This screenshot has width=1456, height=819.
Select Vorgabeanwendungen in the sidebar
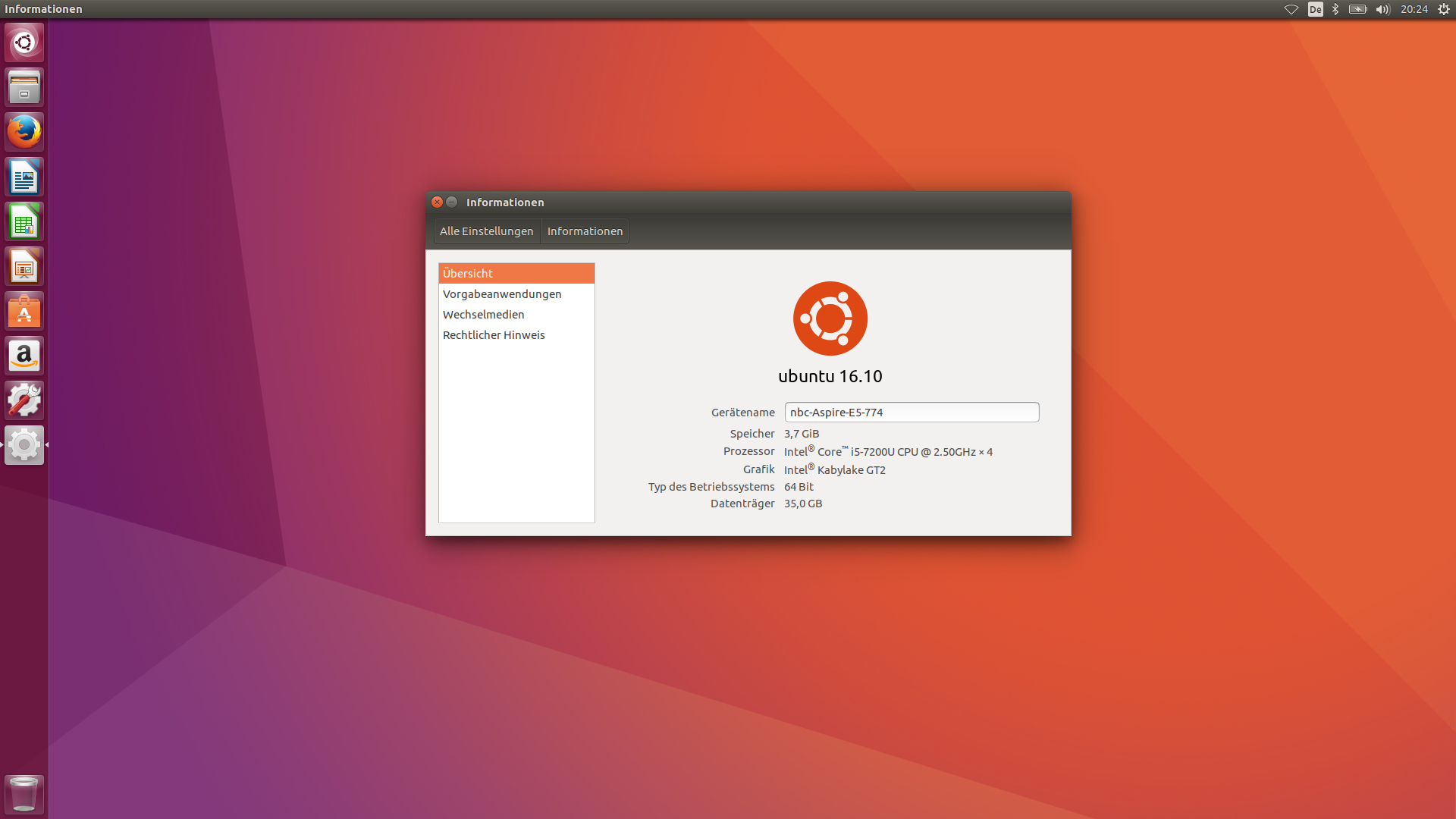502,294
